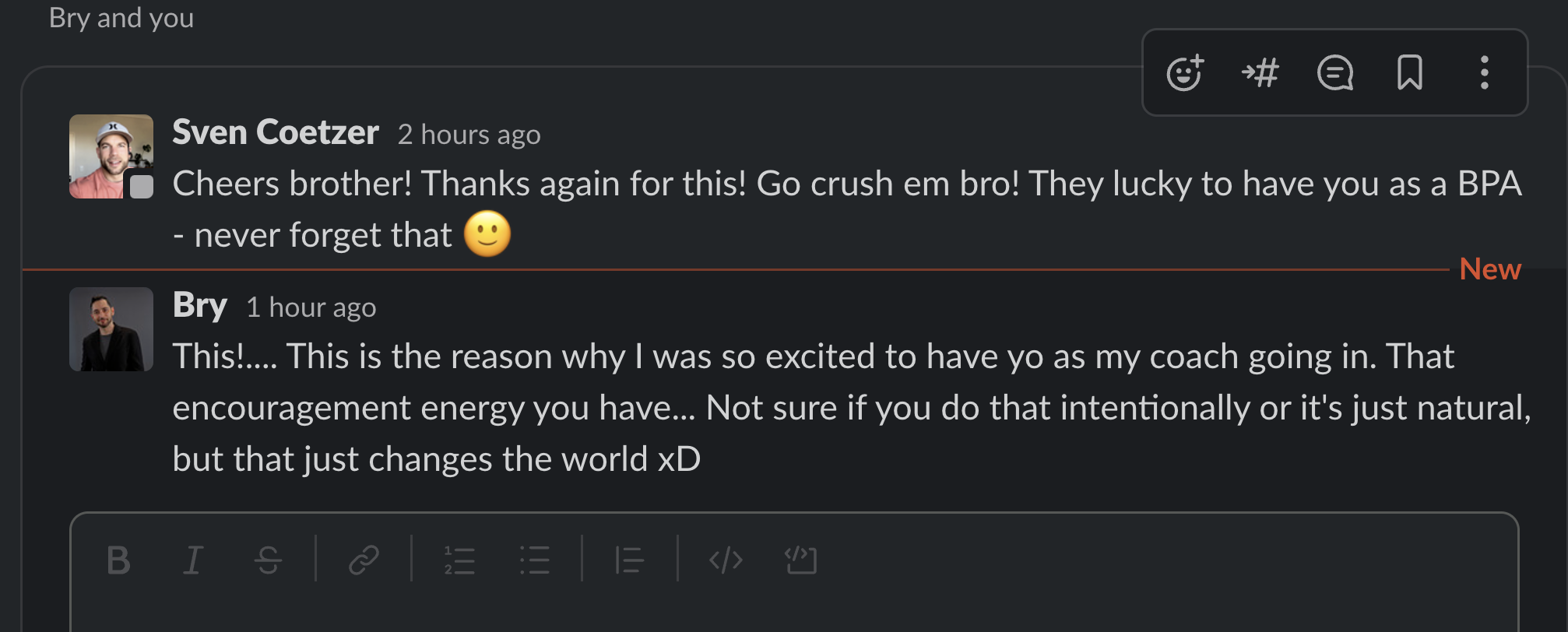Format text as inline code
1568x632 pixels.
(726, 560)
